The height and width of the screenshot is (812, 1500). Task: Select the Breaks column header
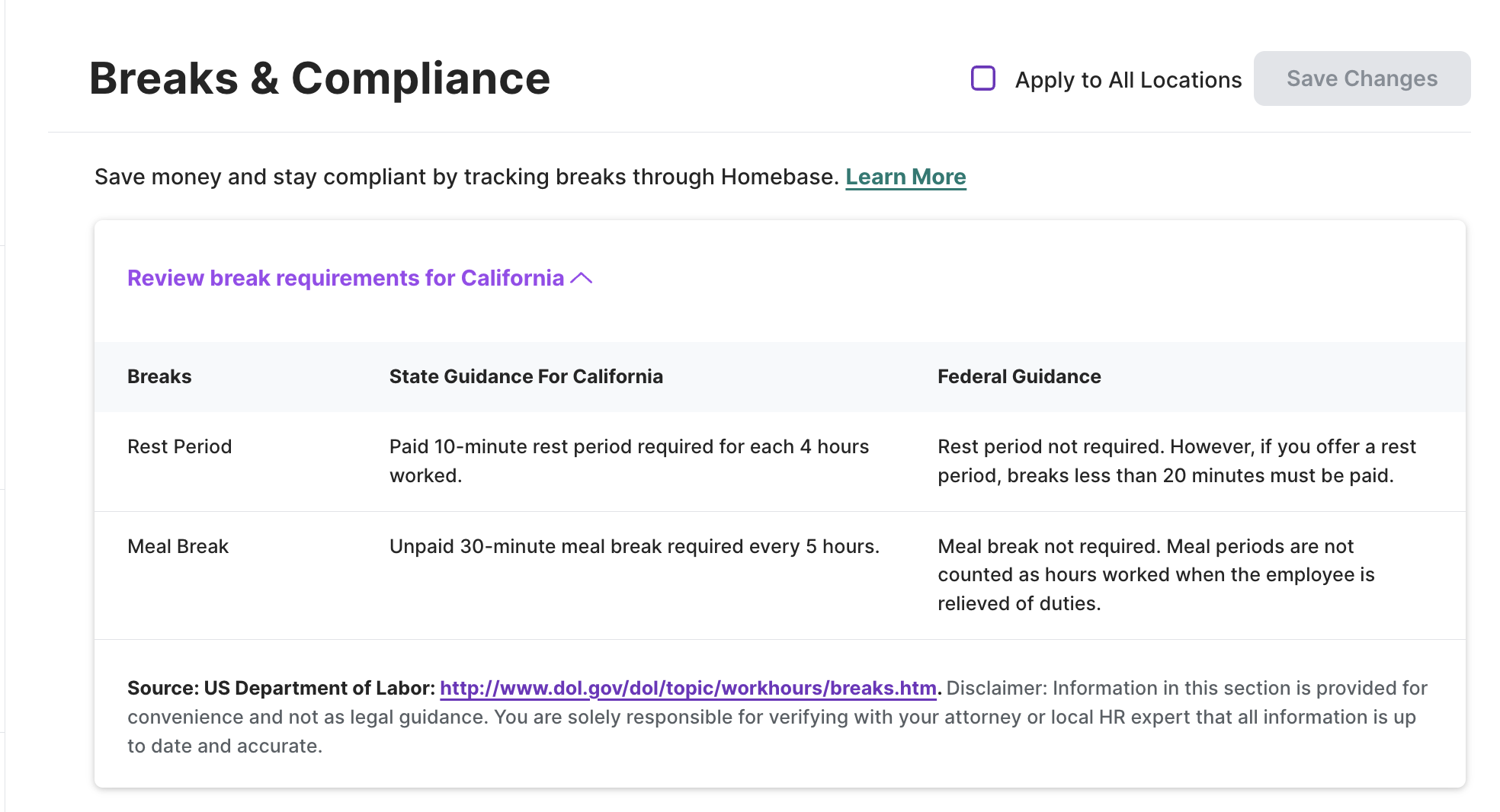pos(159,376)
